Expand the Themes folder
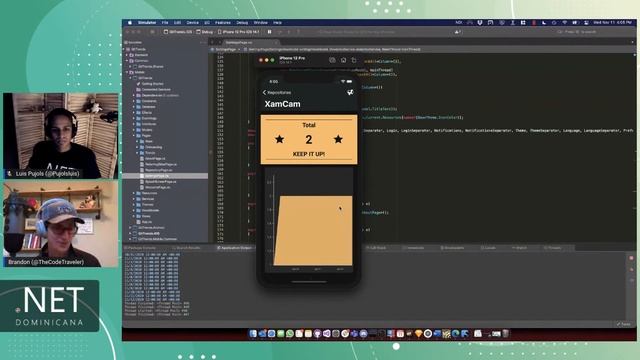The height and width of the screenshot is (360, 640). click(134, 205)
